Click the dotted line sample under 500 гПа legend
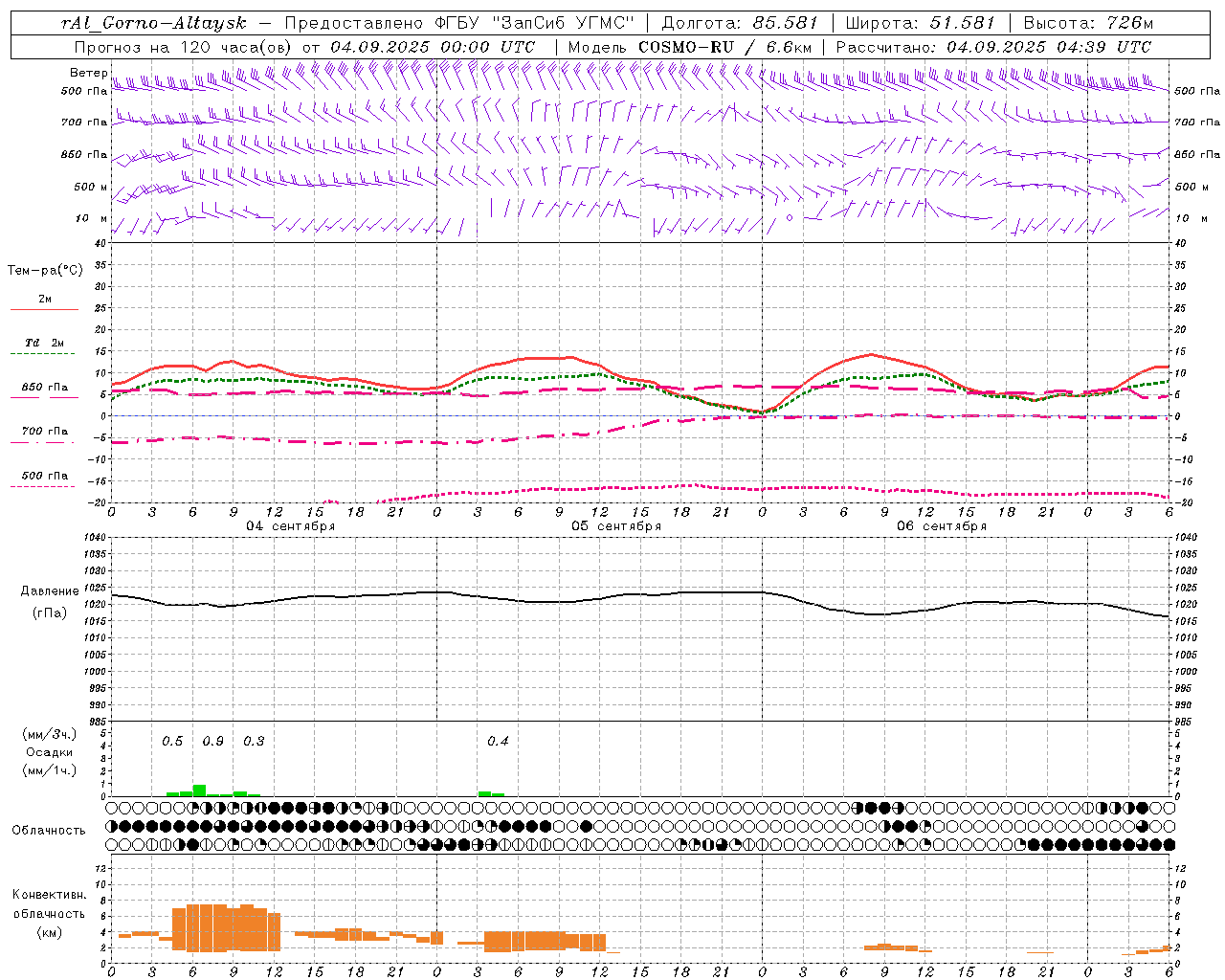1225x980 pixels. (43, 487)
